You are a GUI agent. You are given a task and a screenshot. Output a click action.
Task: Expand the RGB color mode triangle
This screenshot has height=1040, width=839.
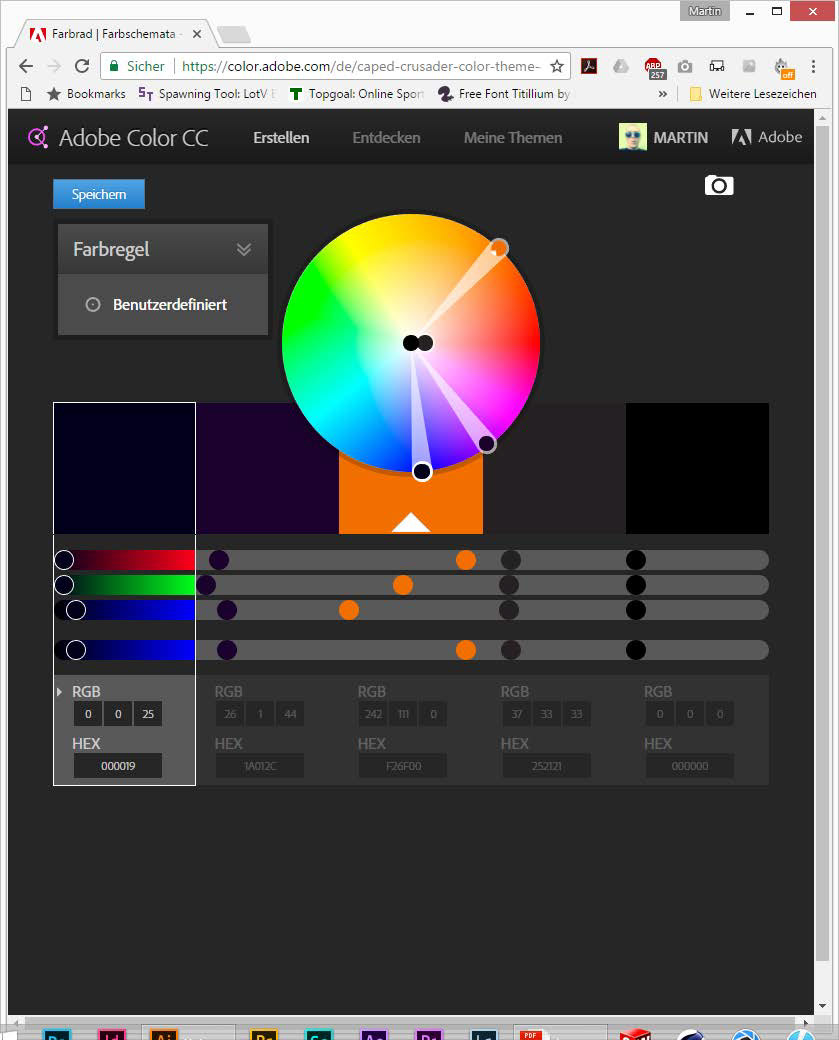59,692
